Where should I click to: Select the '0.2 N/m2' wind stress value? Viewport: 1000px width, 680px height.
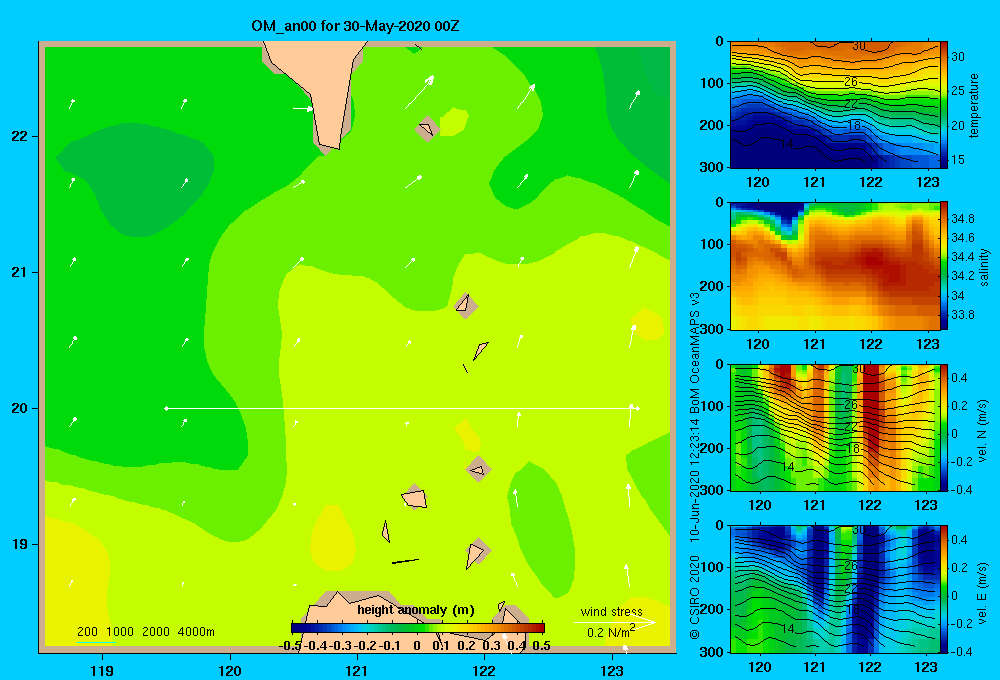coord(611,632)
